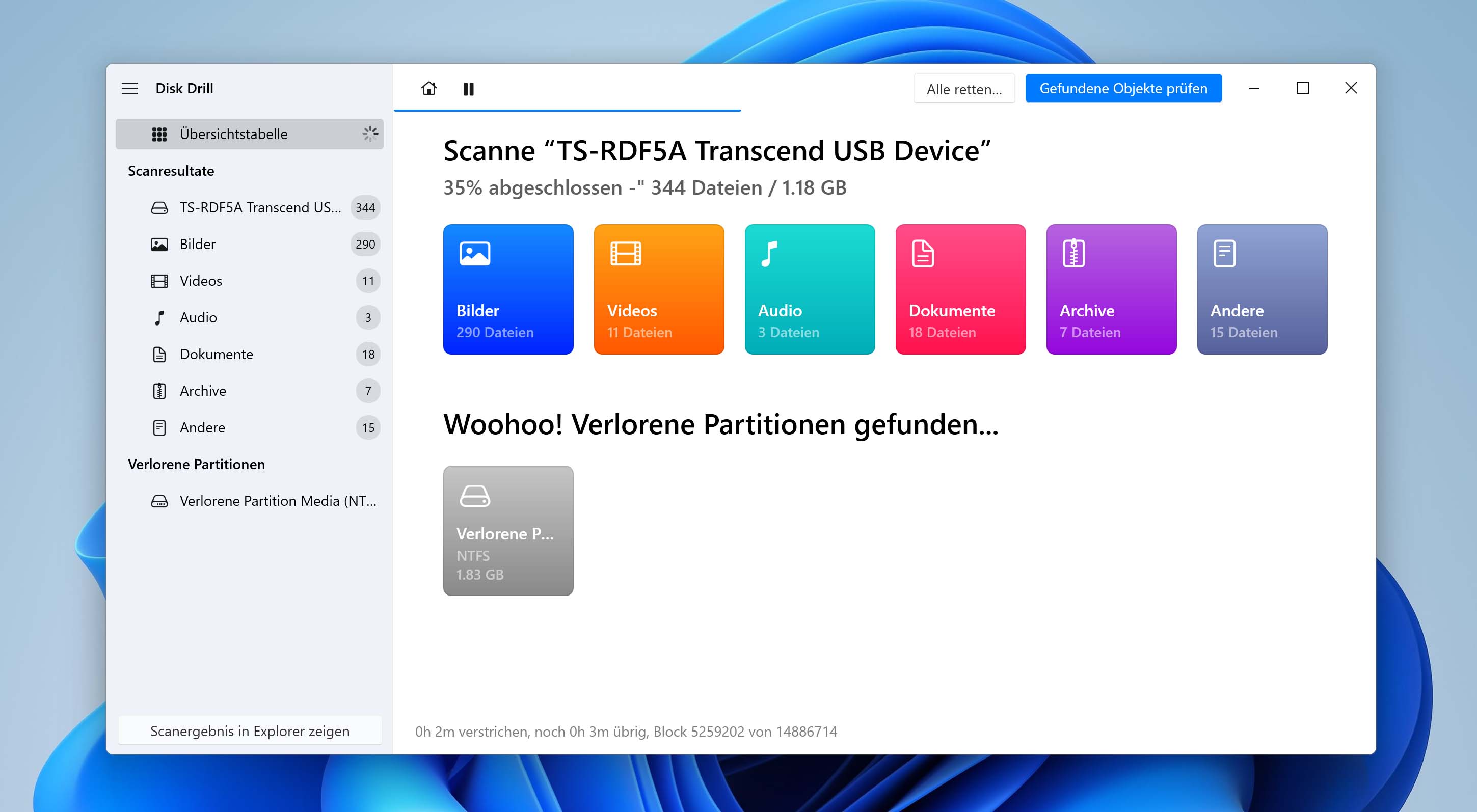The height and width of the screenshot is (812, 1477).
Task: Click Scanergebnis in Explorer zeigen
Action: coord(250,731)
